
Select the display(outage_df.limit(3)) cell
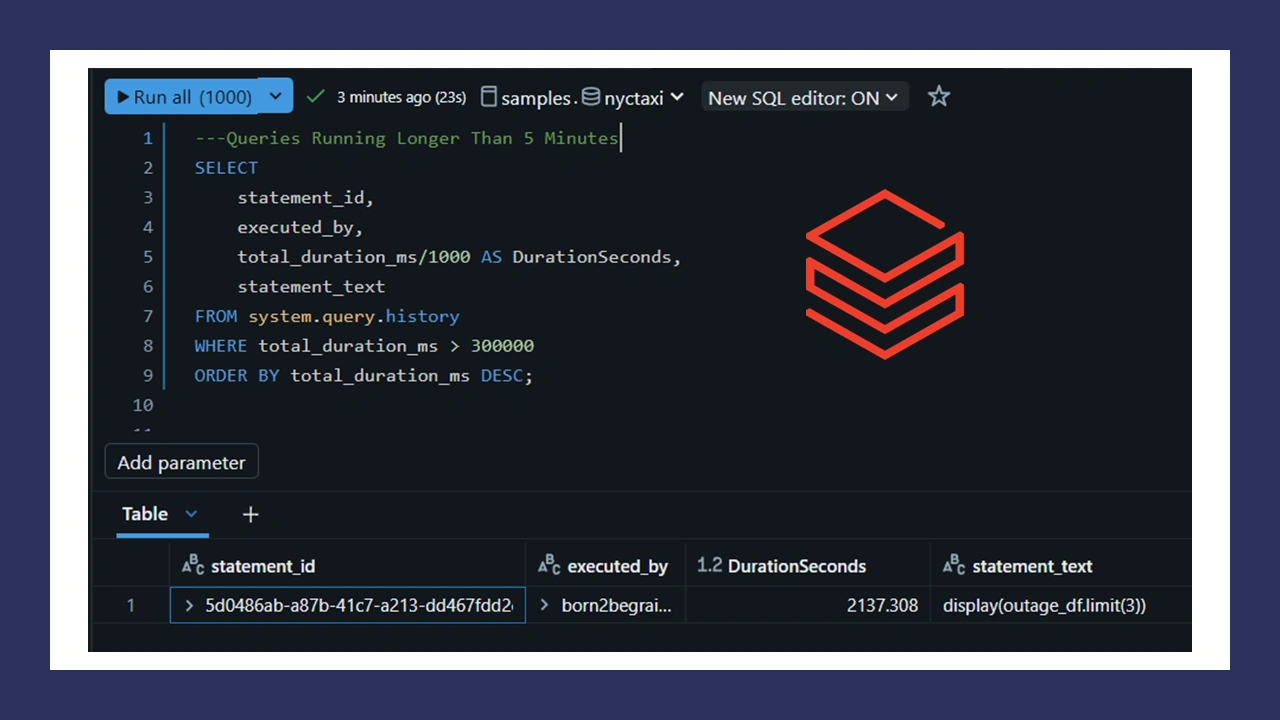click(1061, 605)
